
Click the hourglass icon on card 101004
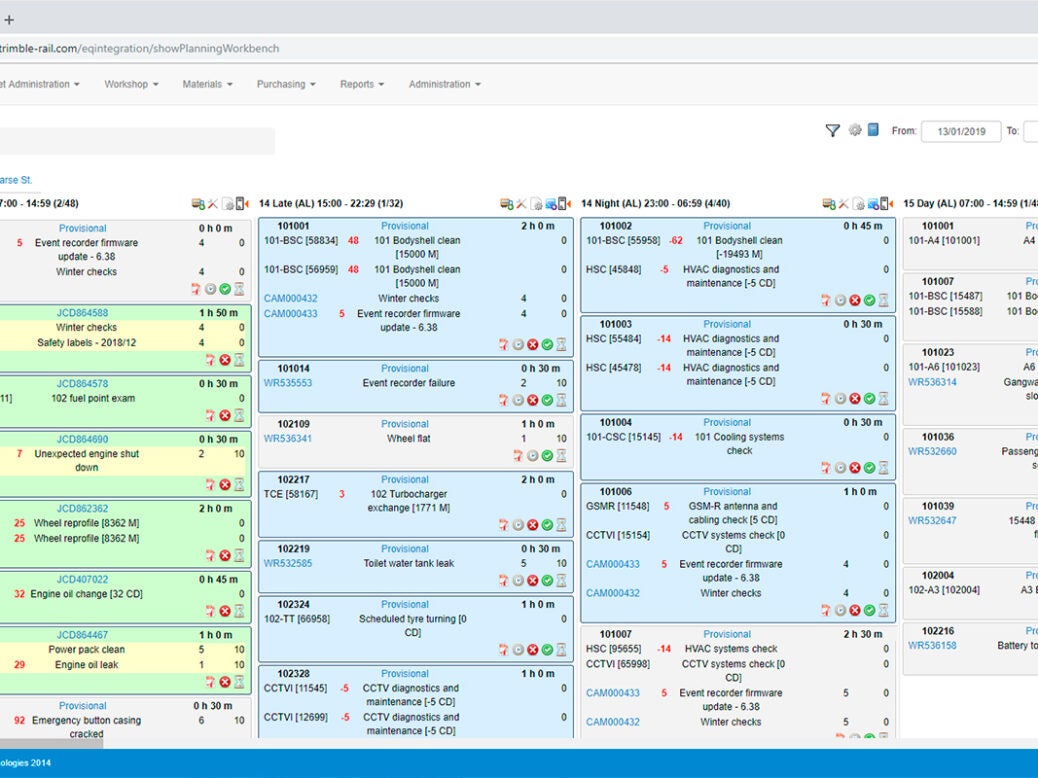click(884, 468)
